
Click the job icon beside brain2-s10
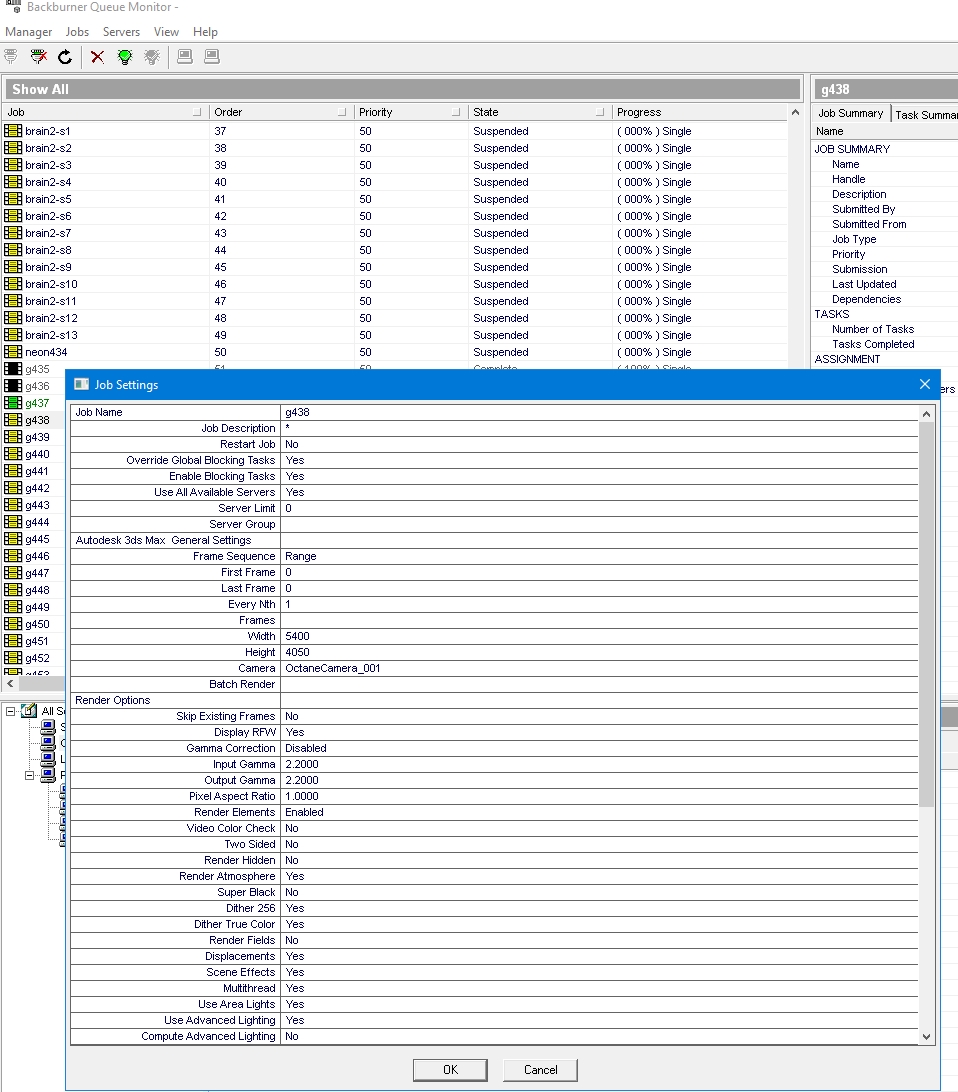pyautogui.click(x=13, y=284)
